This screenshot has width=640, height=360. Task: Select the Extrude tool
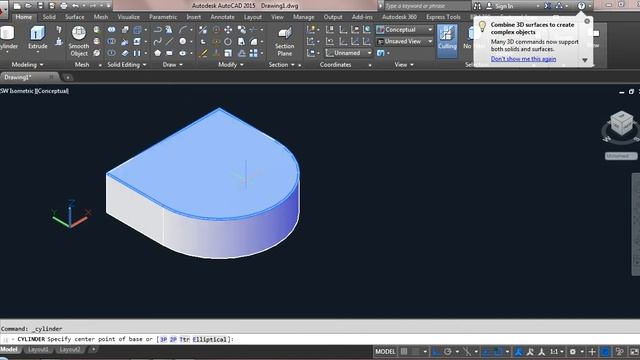37,38
